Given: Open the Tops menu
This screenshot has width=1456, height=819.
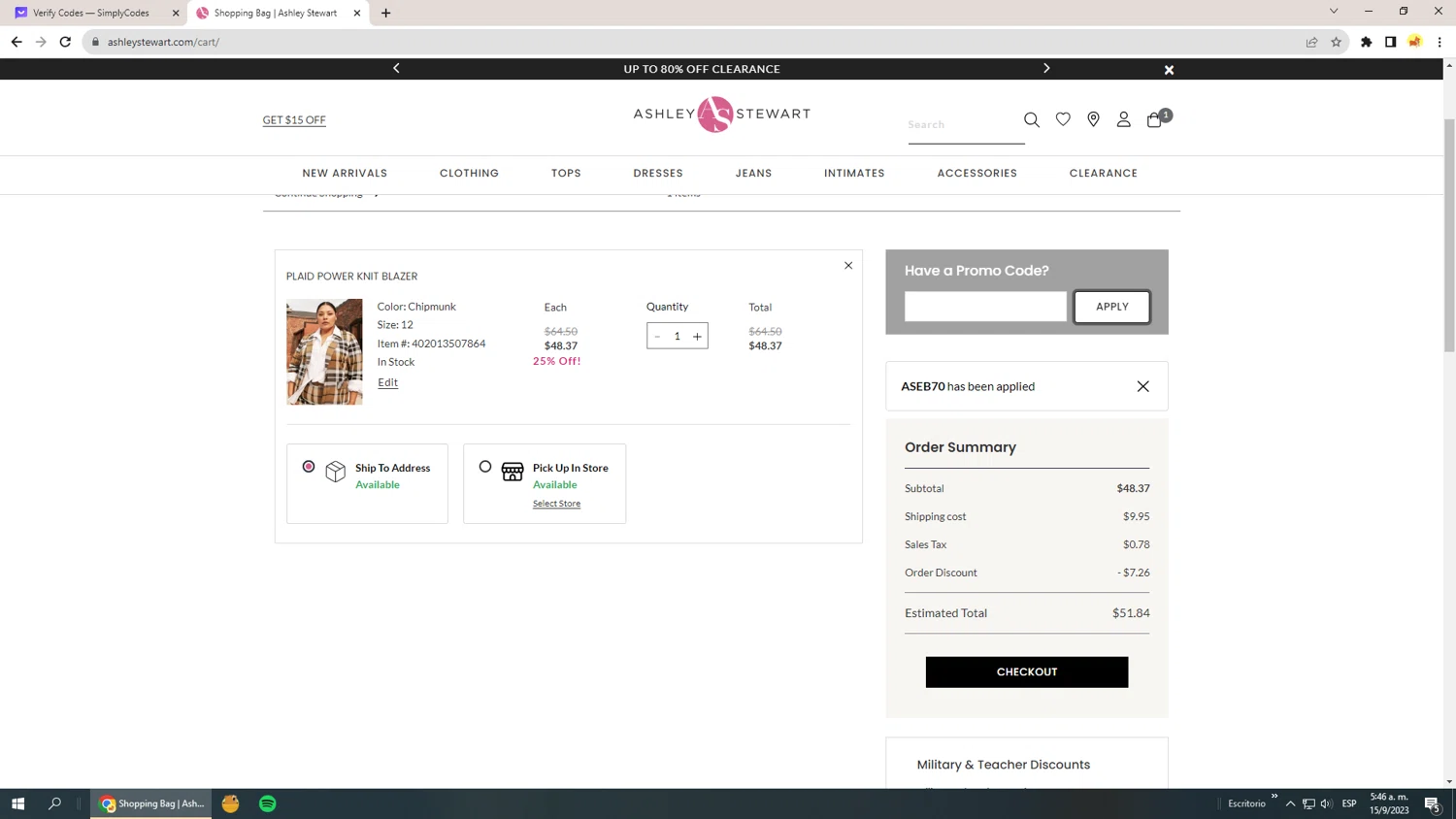Looking at the screenshot, I should [x=566, y=173].
